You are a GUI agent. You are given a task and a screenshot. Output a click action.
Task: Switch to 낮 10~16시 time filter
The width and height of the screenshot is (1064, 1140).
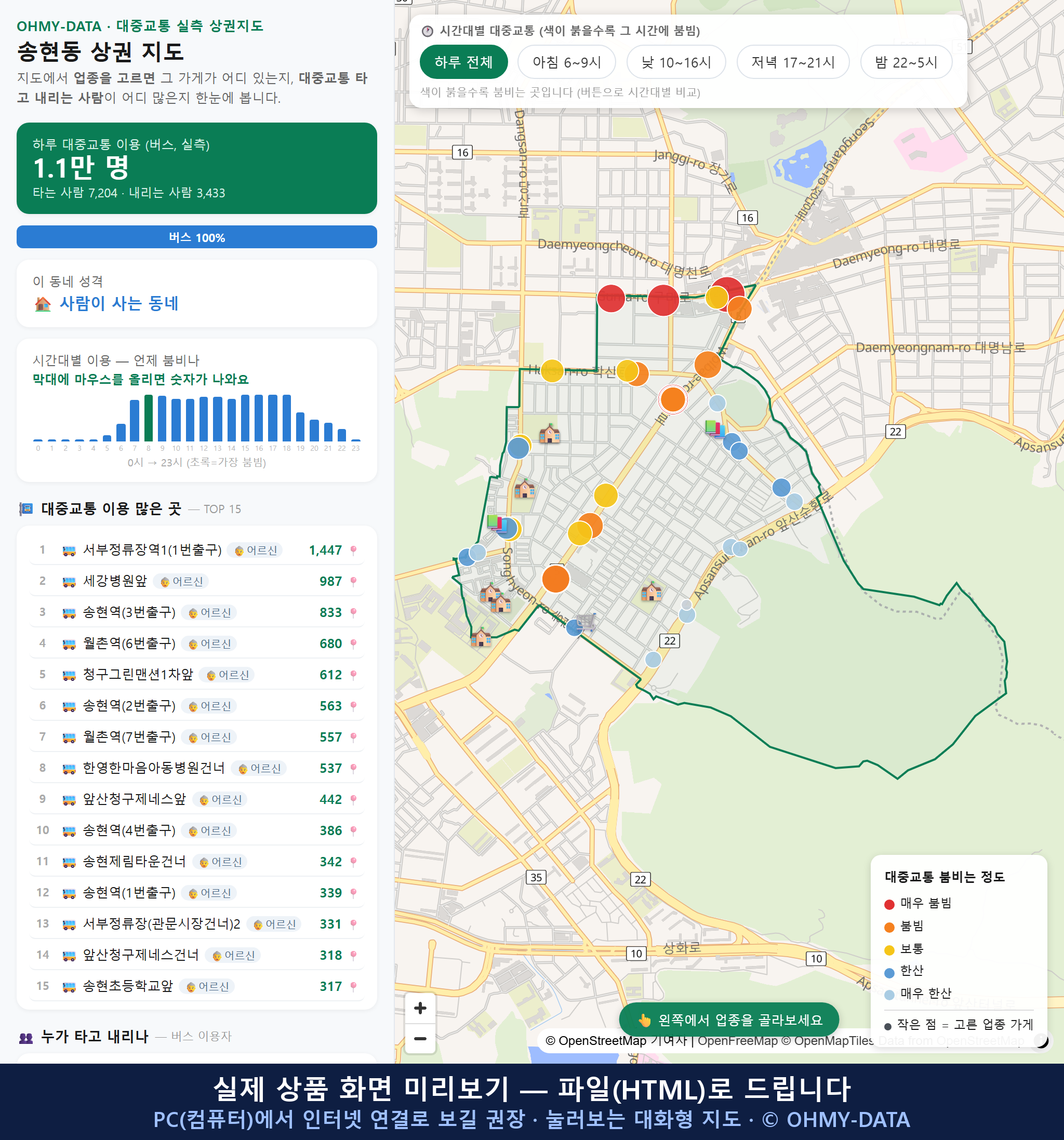click(x=676, y=62)
